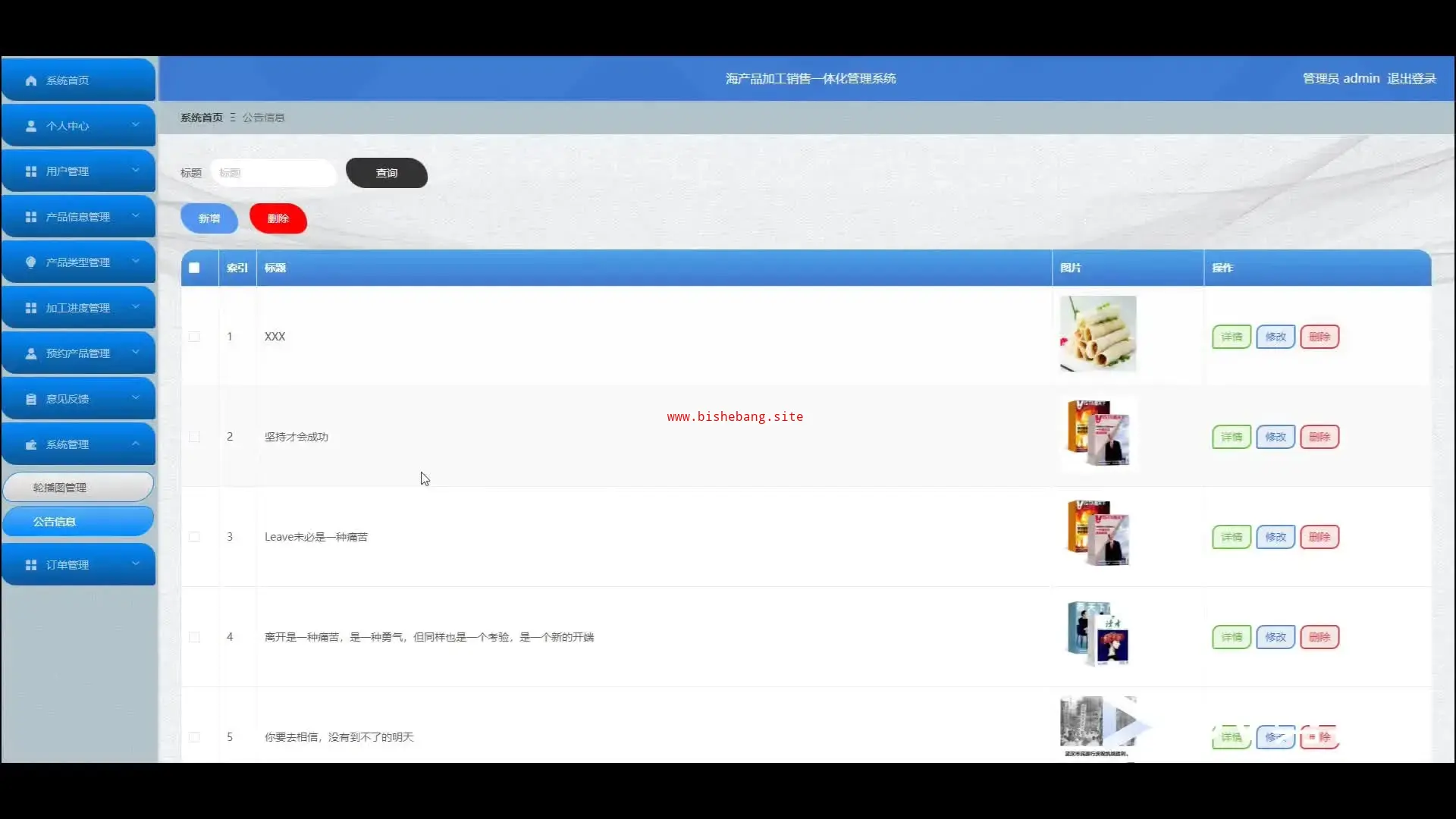The height and width of the screenshot is (819, 1456).
Task: Click the user icon for 预约产品管理
Action: click(31, 353)
